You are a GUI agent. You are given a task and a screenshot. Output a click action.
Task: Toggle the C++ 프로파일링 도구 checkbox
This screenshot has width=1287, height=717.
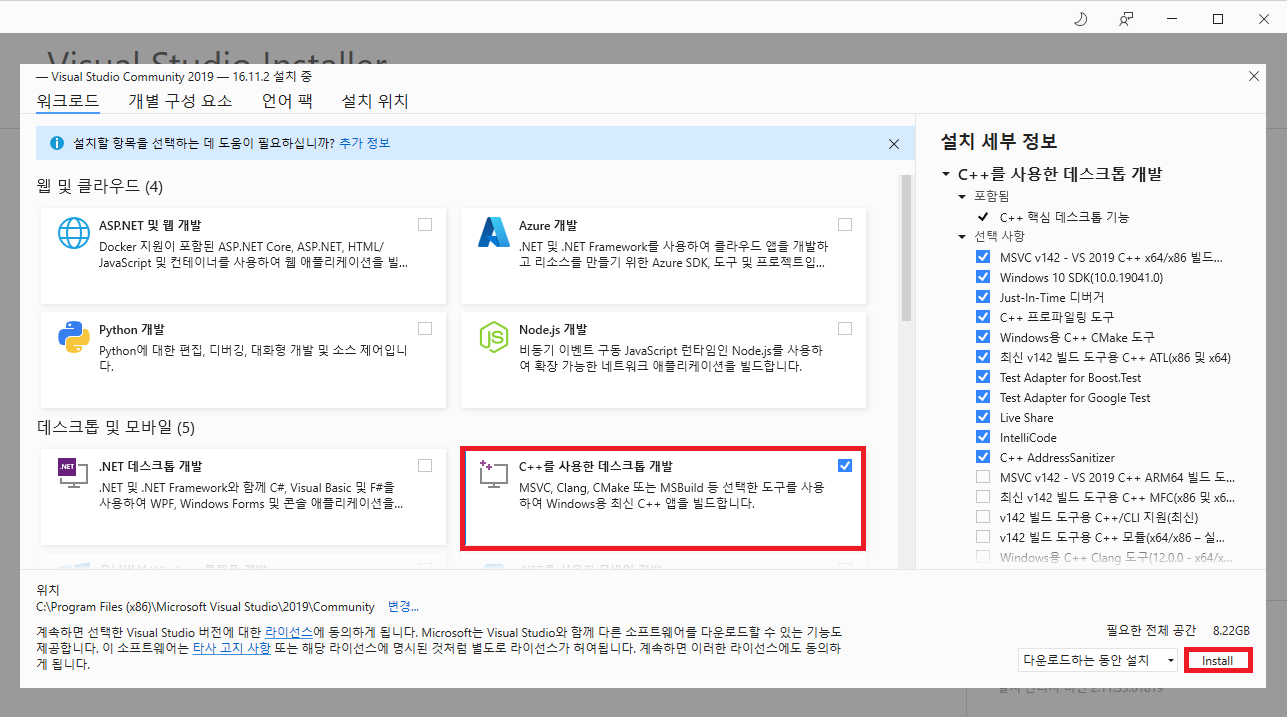pyautogui.click(x=983, y=317)
